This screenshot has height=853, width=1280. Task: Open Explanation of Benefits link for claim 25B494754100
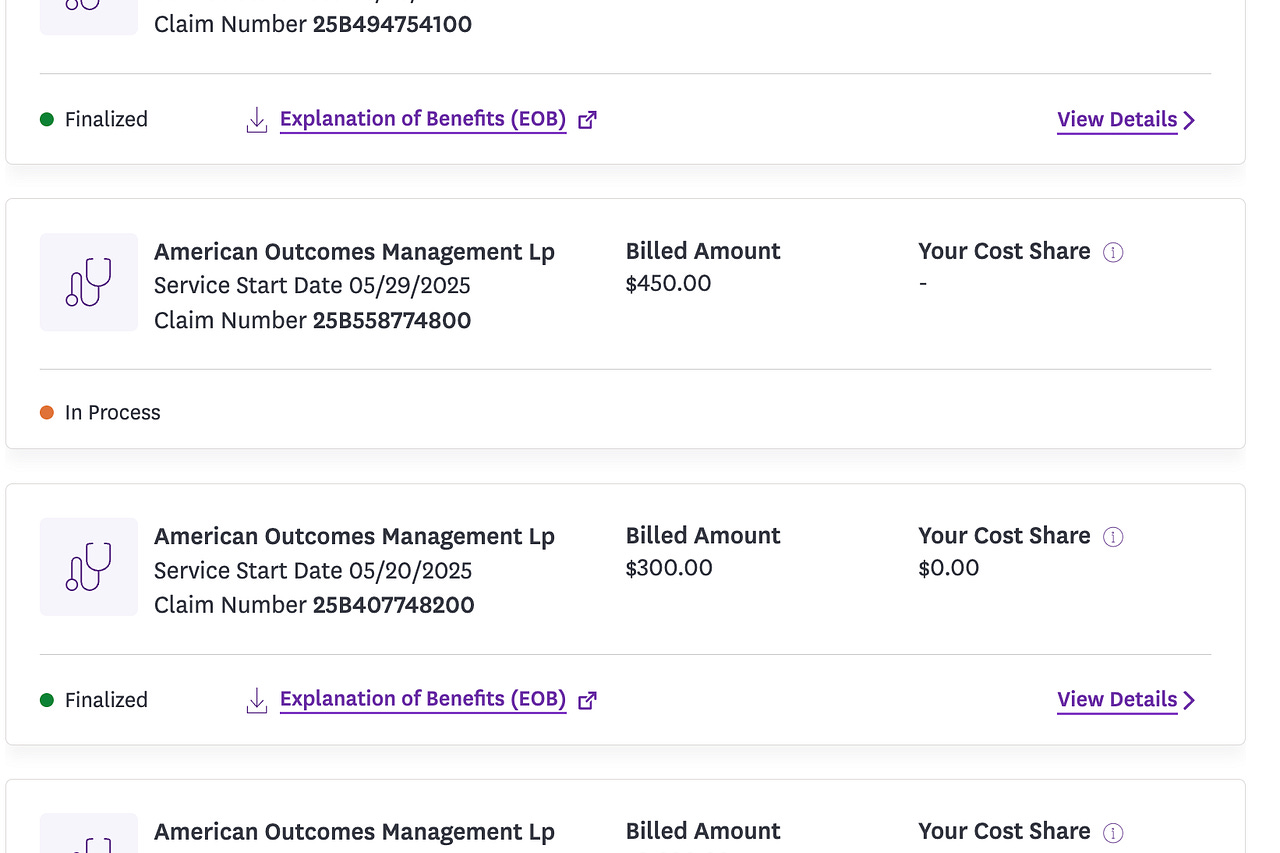423,119
